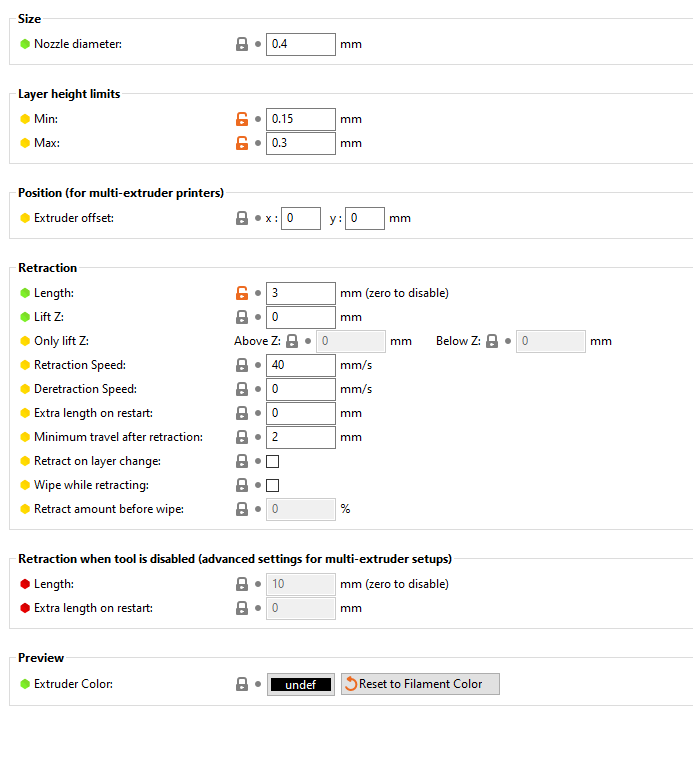Click the lock icon for Extruder Color

(x=241, y=684)
